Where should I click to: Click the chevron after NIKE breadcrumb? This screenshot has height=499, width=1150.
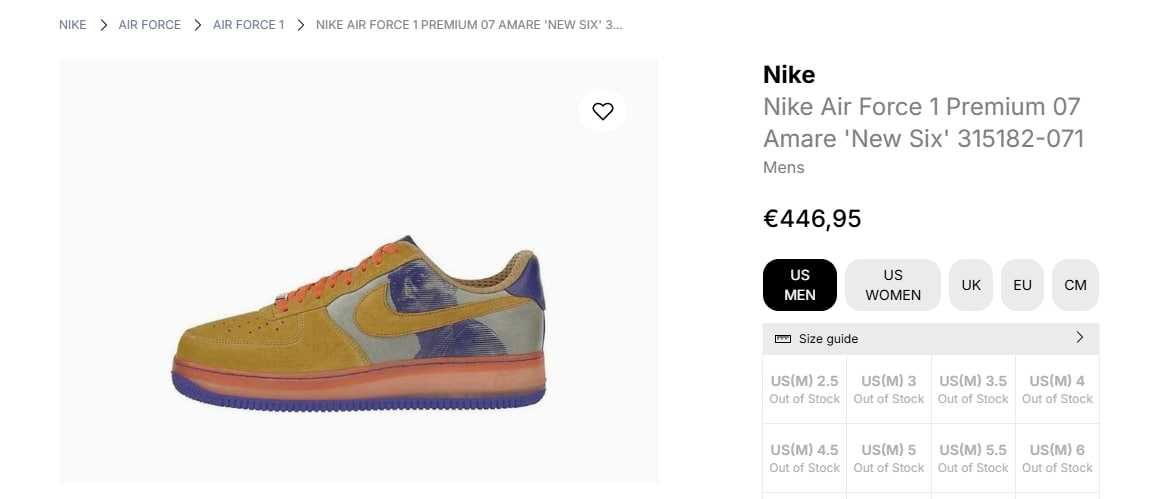103,25
